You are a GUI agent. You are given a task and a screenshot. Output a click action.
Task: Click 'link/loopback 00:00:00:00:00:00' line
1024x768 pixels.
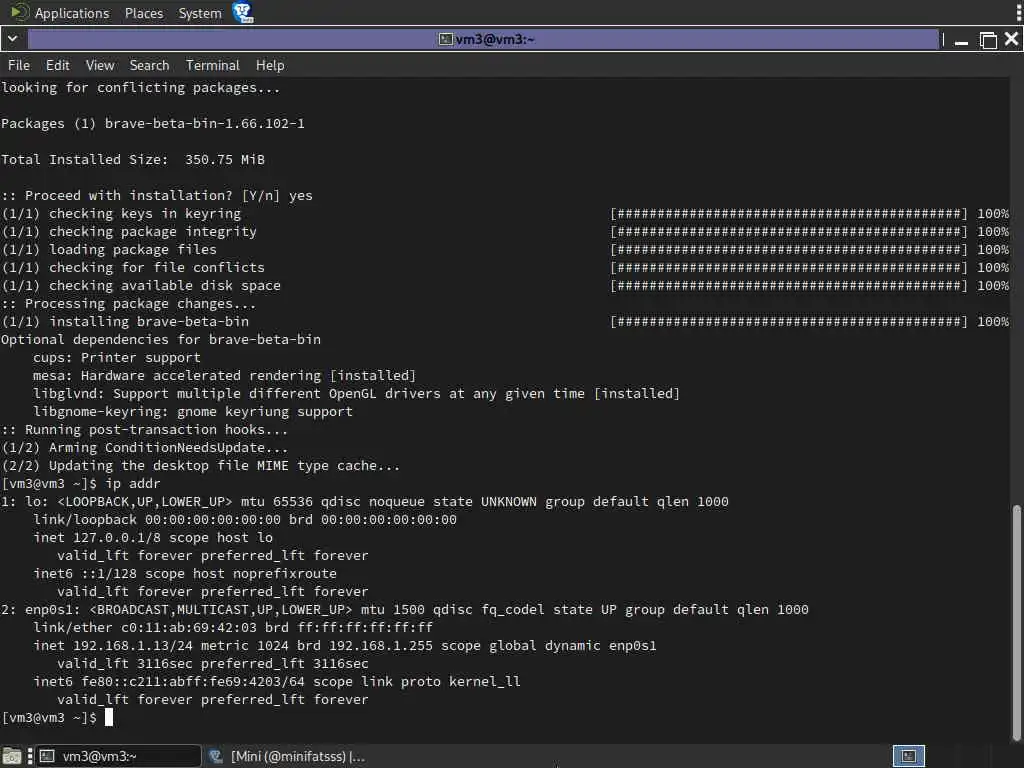(245, 519)
